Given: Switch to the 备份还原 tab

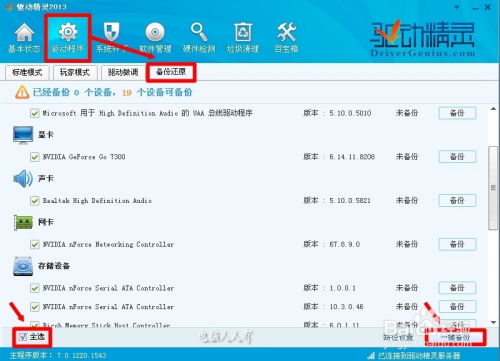Looking at the screenshot, I should (171, 72).
